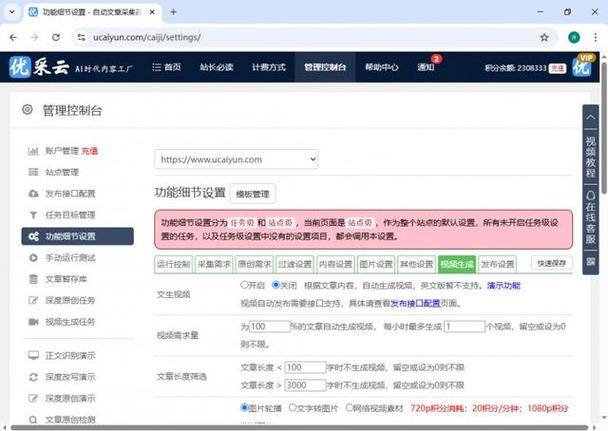Click the scroll-to-top chevron on the right panel
This screenshot has width=608, height=431.
[x=590, y=117]
